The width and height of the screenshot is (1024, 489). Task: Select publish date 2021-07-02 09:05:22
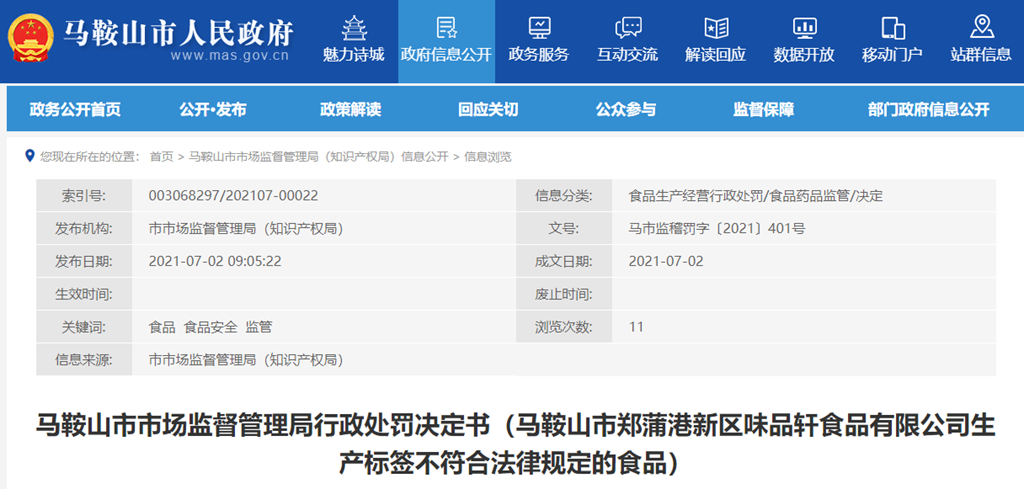tap(215, 261)
